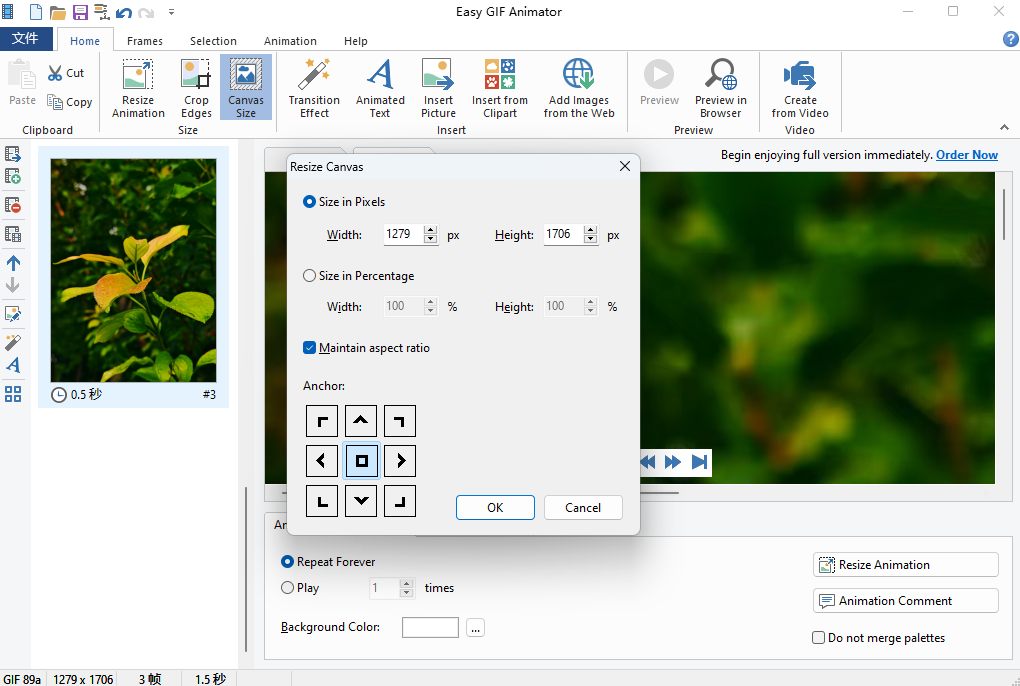
Task: Enable Size in Percentage option
Action: pos(310,275)
